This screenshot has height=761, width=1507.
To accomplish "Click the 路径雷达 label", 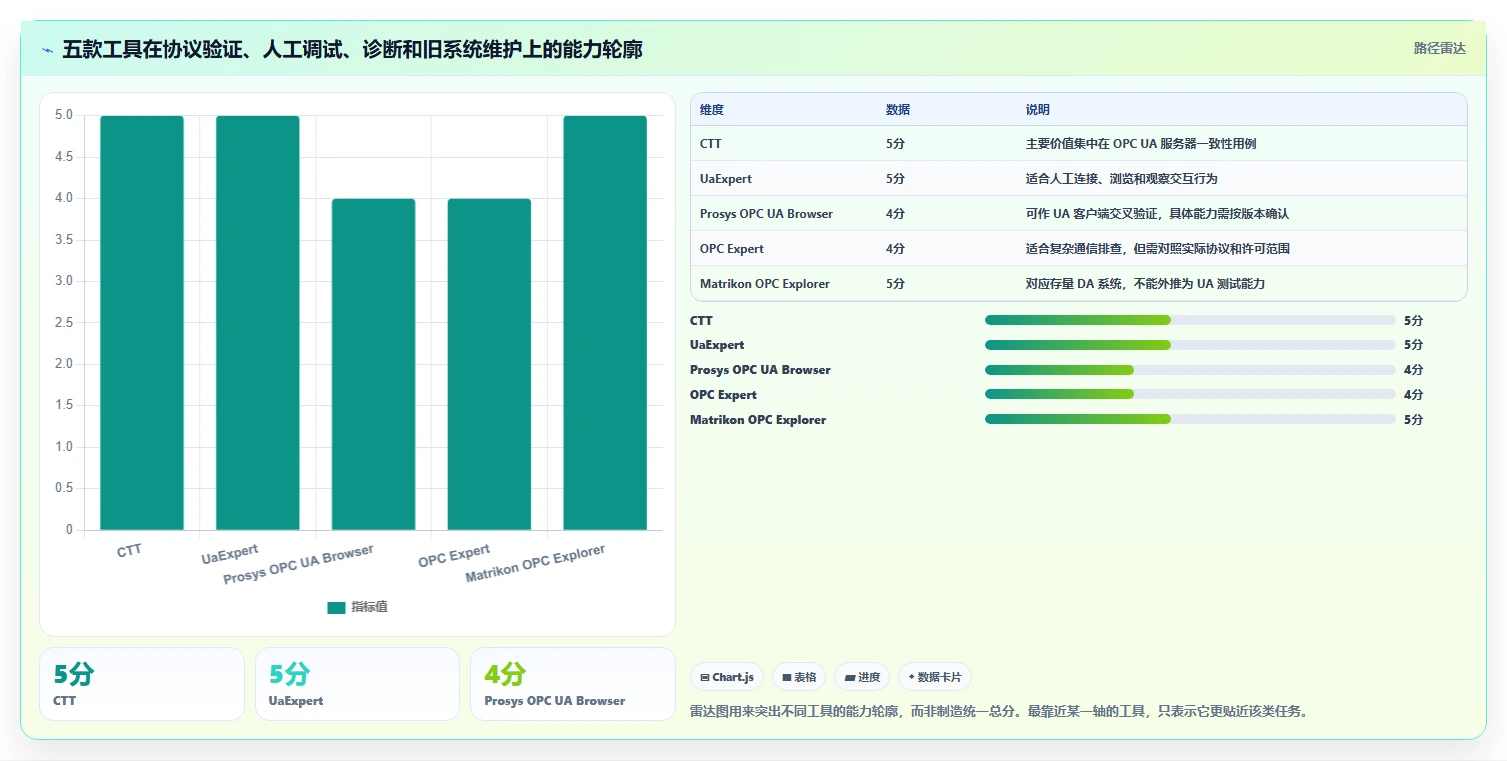I will point(1439,48).
